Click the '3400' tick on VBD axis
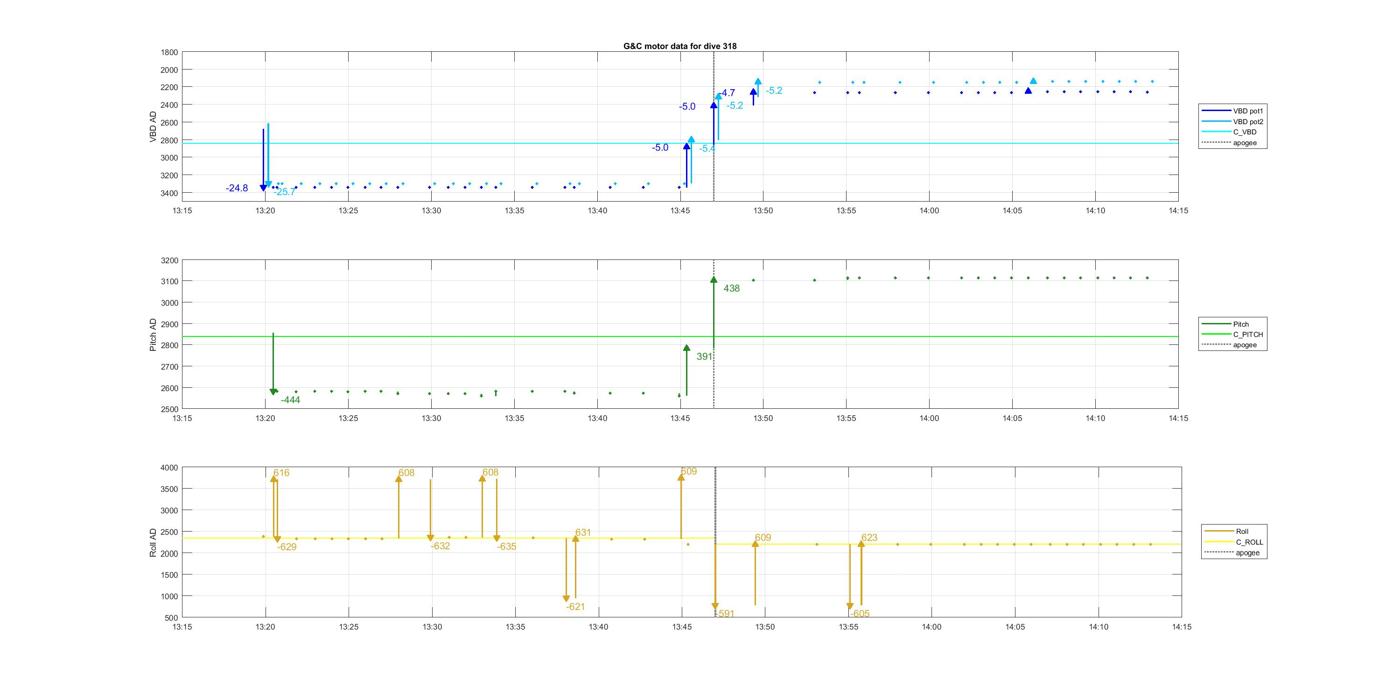Screen dimensions: 1400x693 point(169,193)
